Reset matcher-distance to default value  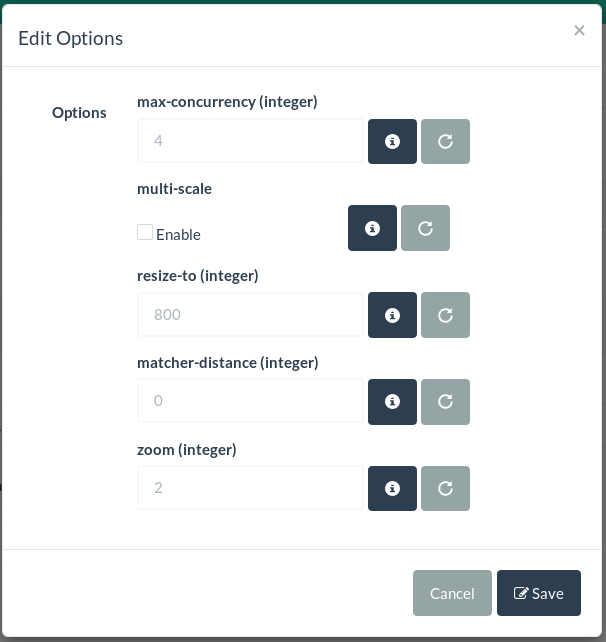(x=445, y=401)
